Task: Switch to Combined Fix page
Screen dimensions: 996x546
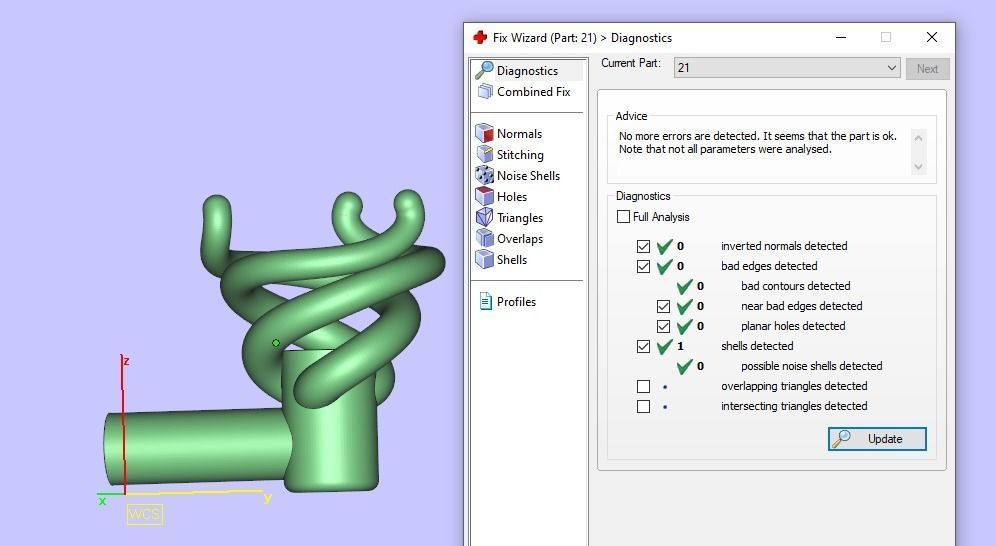Action: 534,91
